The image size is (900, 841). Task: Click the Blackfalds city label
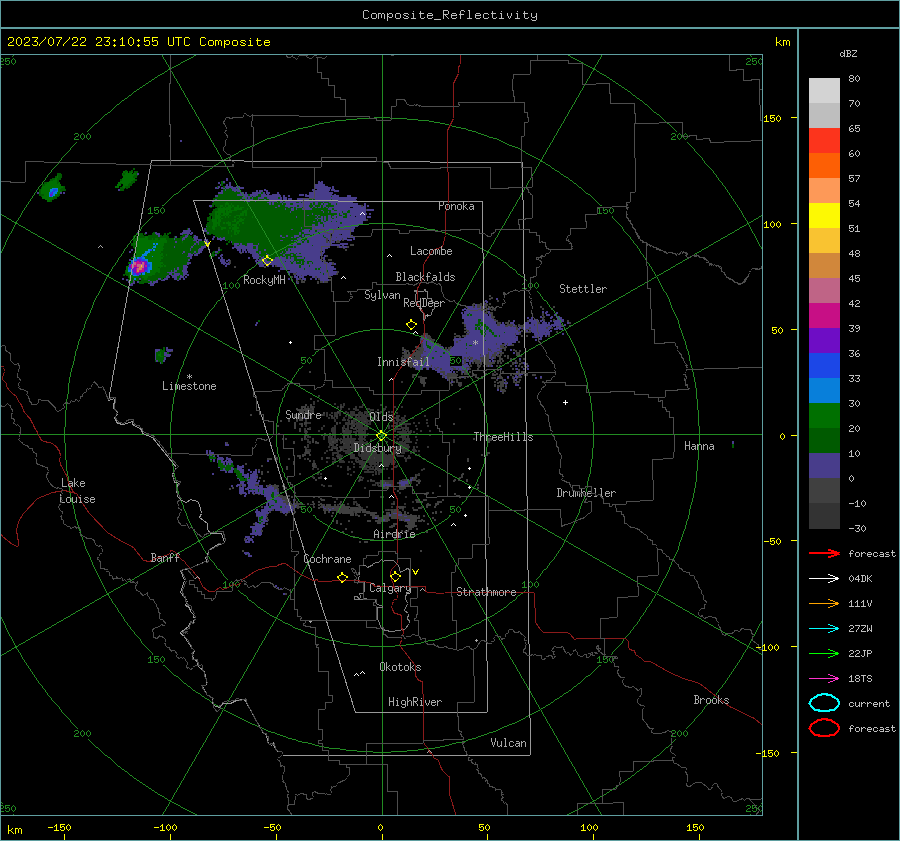click(x=425, y=277)
